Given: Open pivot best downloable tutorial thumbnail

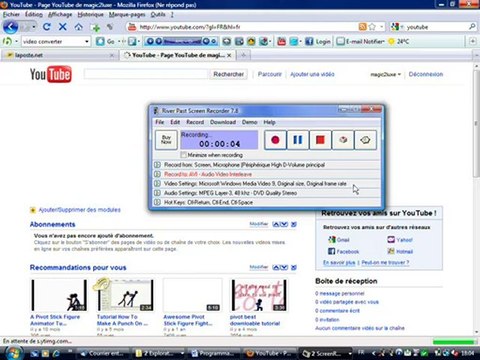Looking at the screenshot, I should click(259, 295).
